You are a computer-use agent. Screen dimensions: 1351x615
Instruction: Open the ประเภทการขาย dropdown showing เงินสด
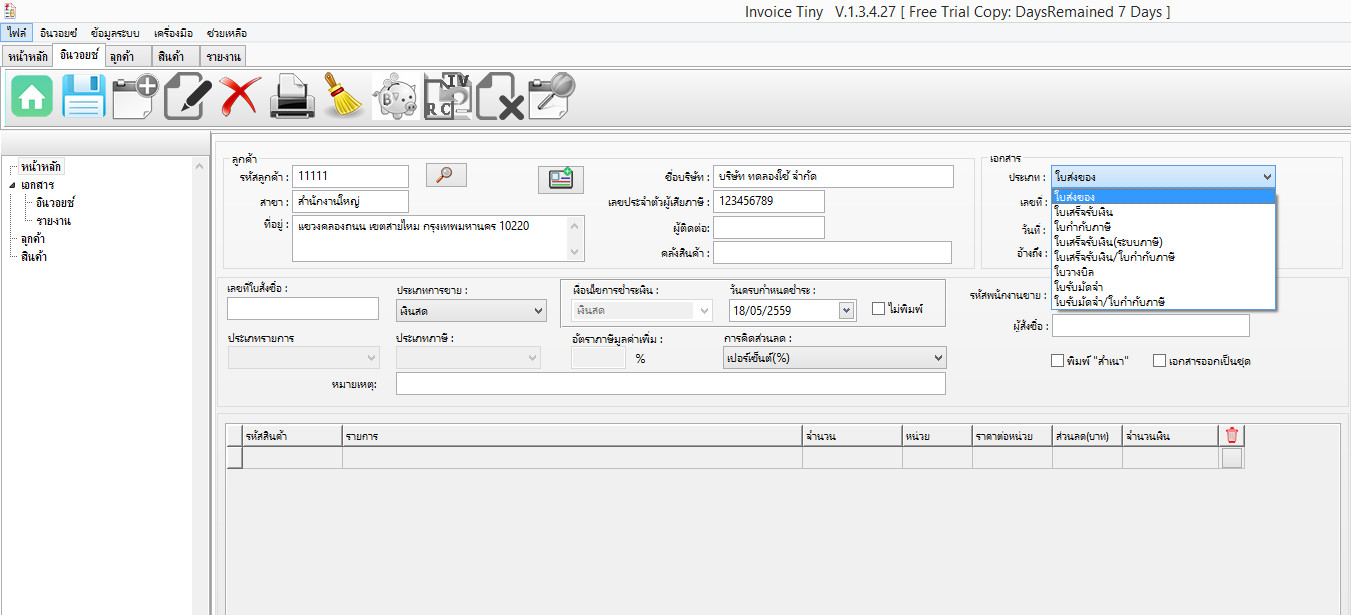tap(471, 311)
